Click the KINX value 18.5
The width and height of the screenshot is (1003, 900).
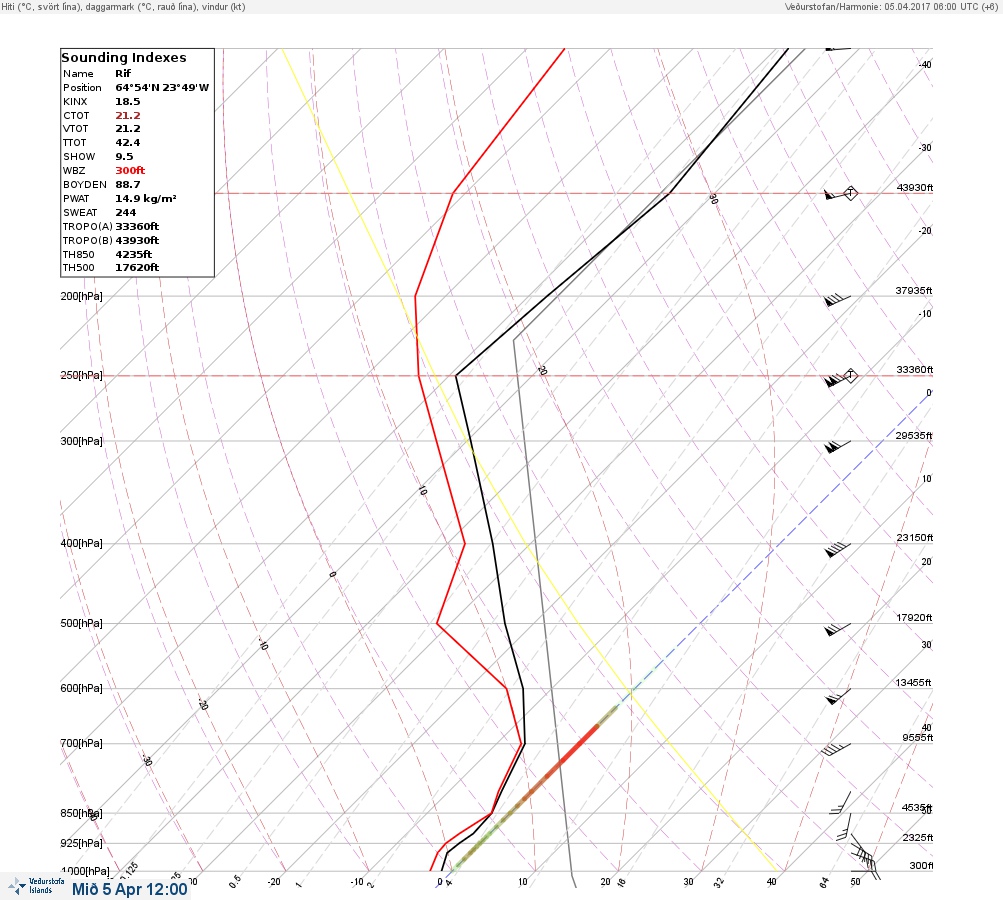pos(128,102)
